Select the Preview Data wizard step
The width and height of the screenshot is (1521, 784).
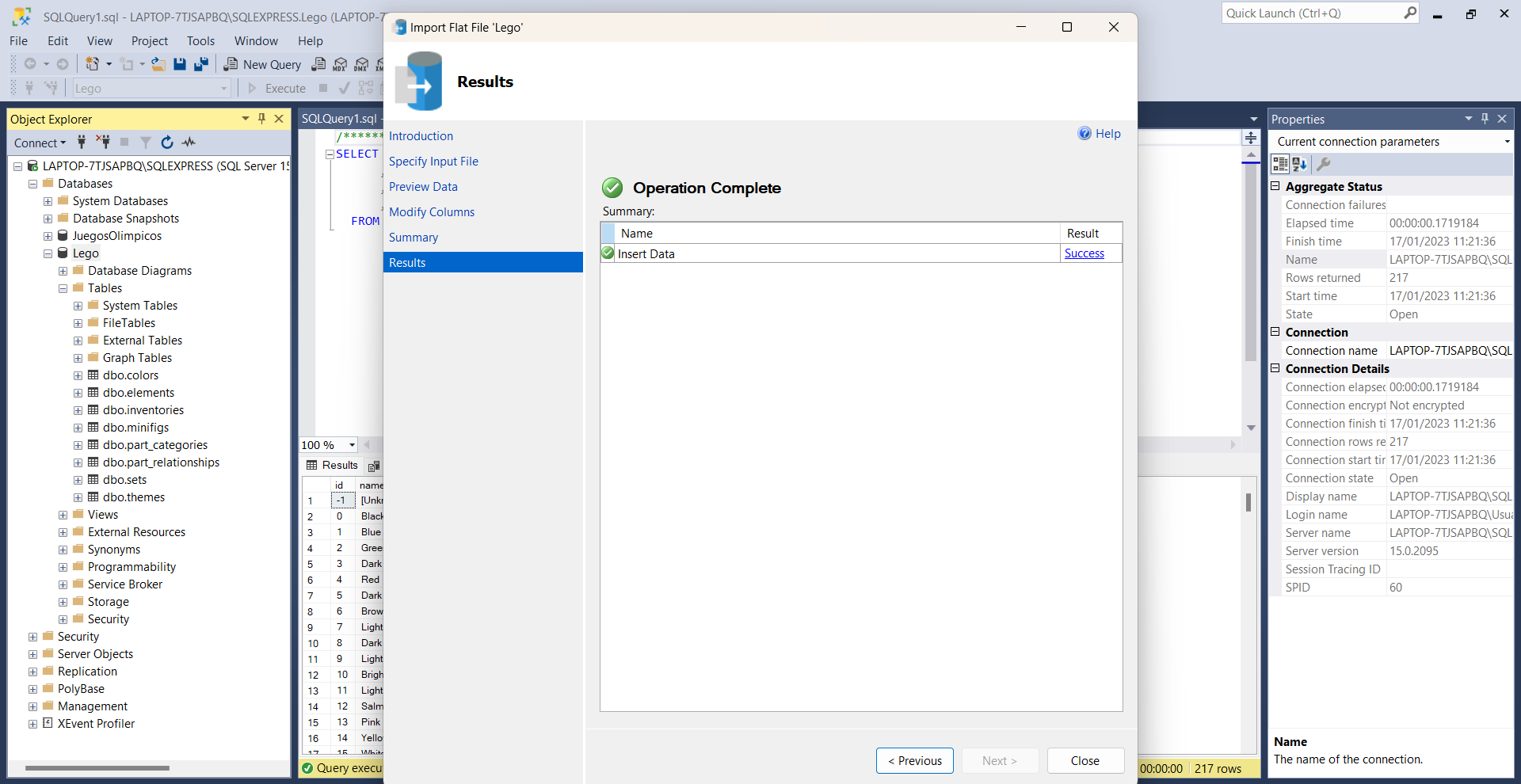[423, 187]
